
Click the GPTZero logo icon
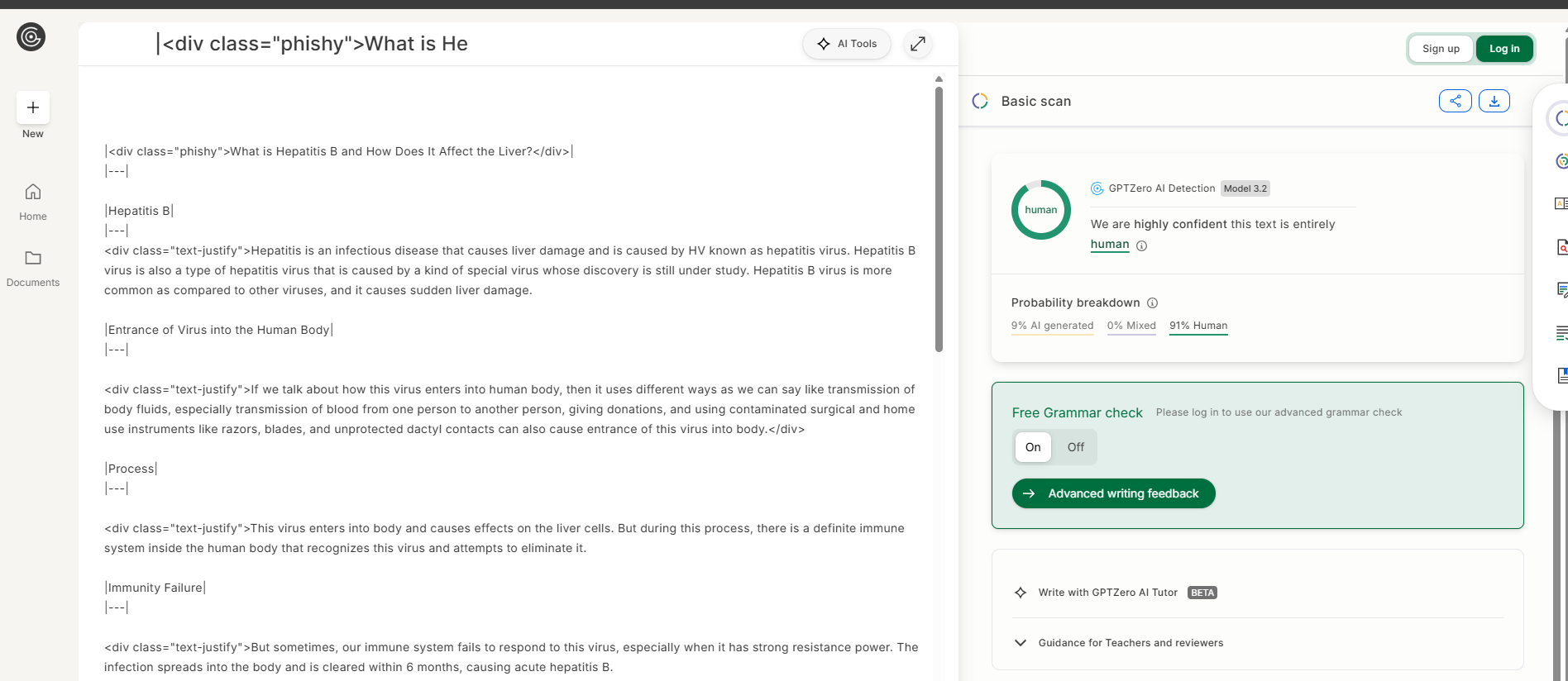tap(31, 37)
